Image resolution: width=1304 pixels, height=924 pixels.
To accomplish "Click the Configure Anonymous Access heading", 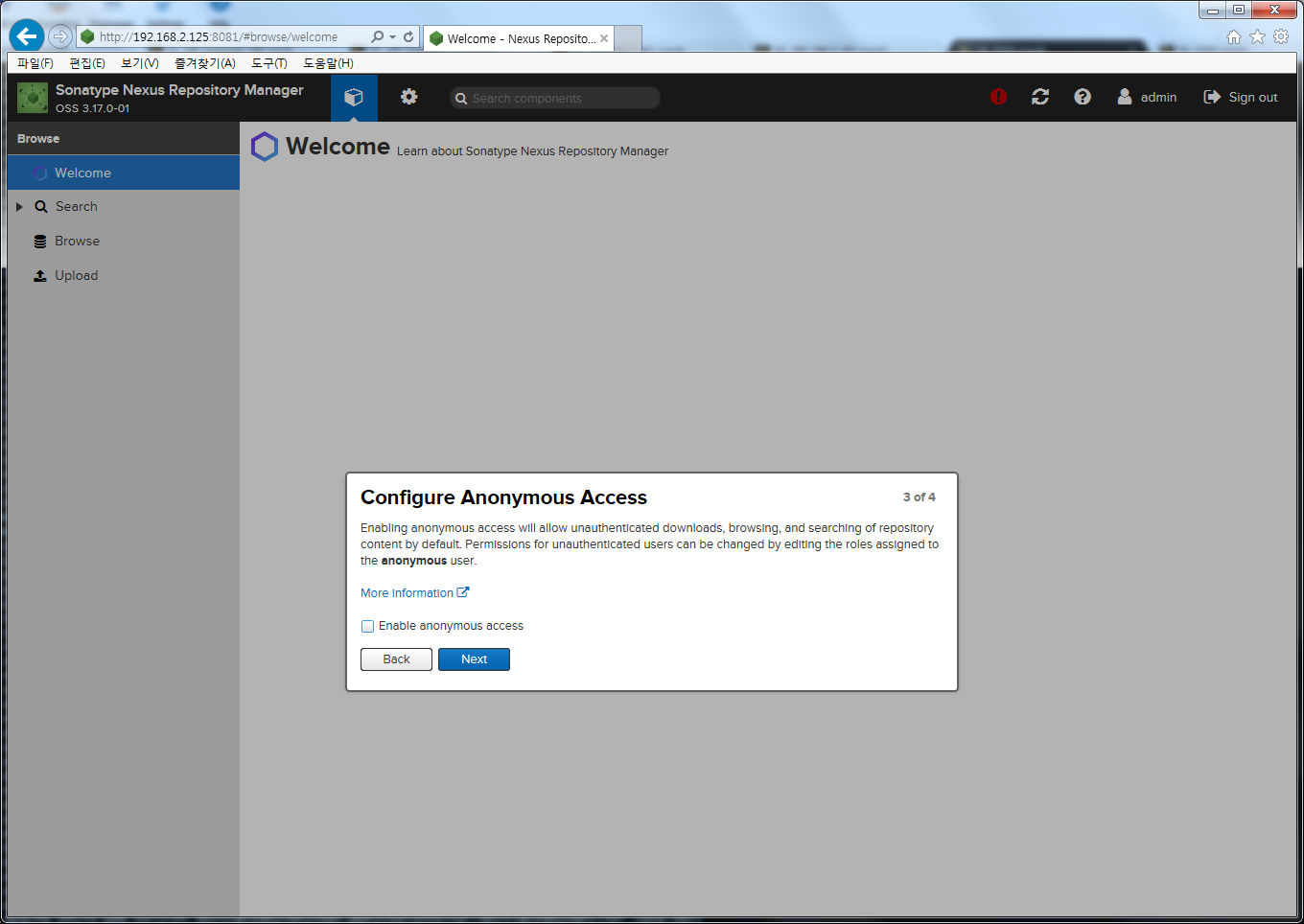I will coord(503,497).
